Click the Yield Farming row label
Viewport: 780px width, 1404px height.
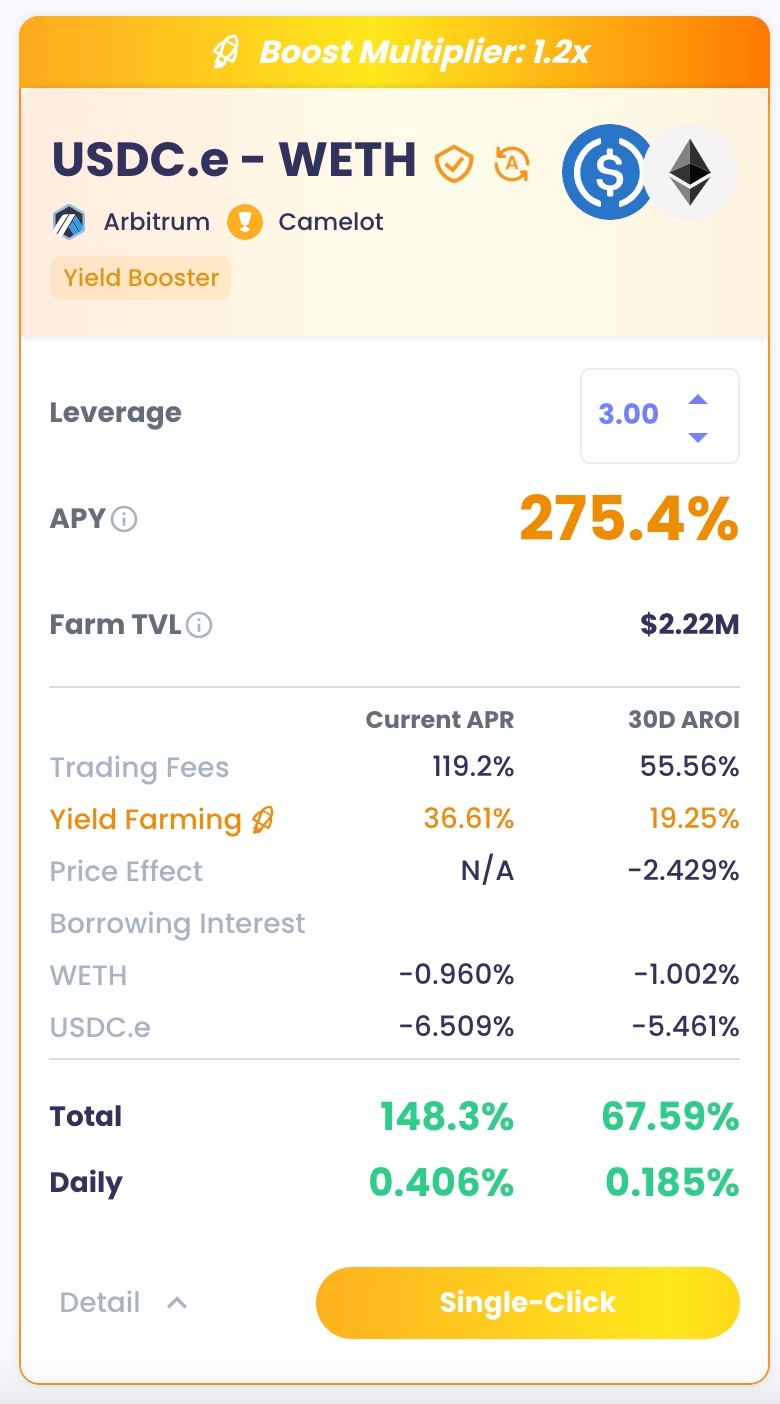tap(146, 820)
